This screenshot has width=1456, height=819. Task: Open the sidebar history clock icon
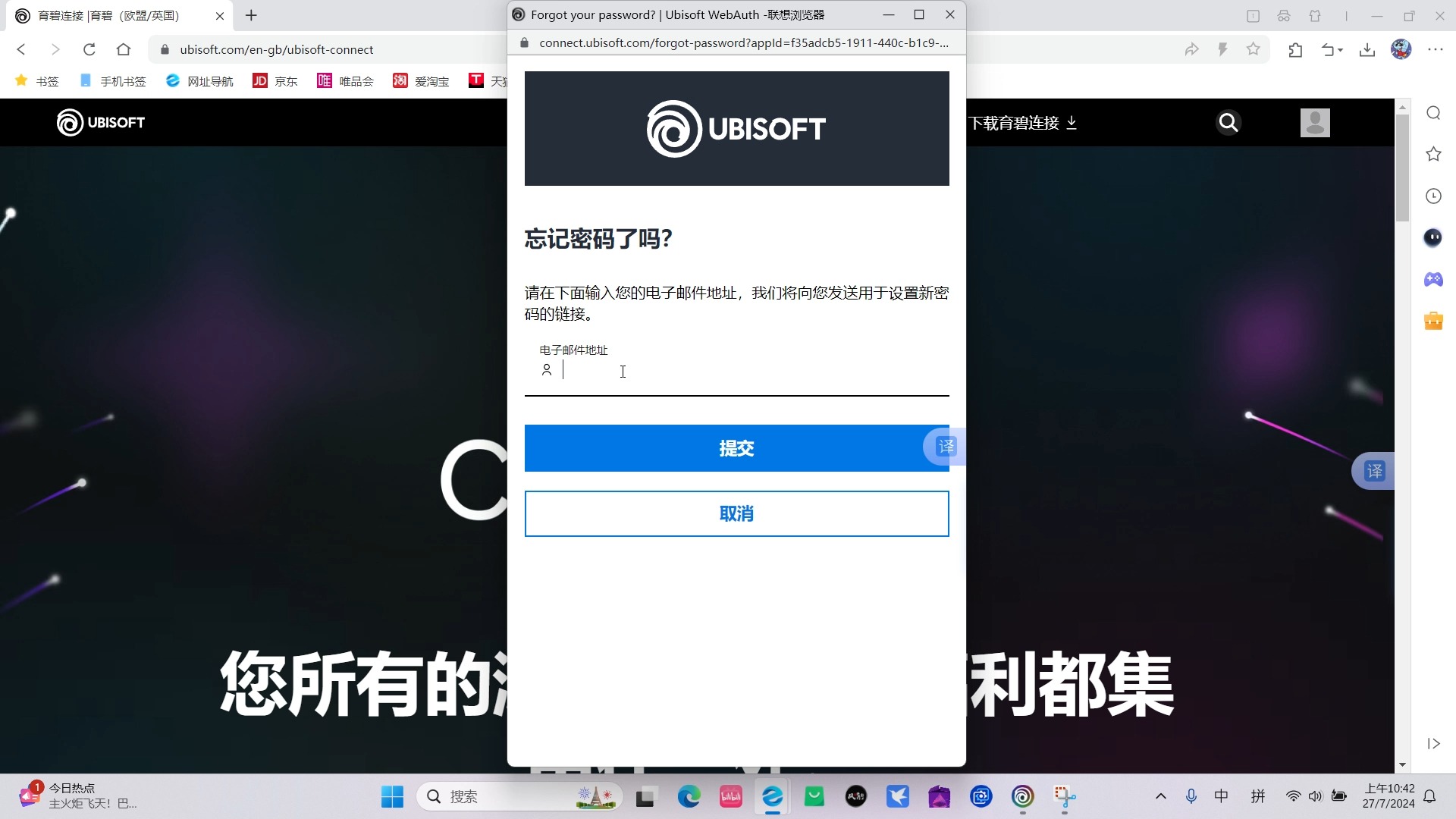click(x=1433, y=196)
